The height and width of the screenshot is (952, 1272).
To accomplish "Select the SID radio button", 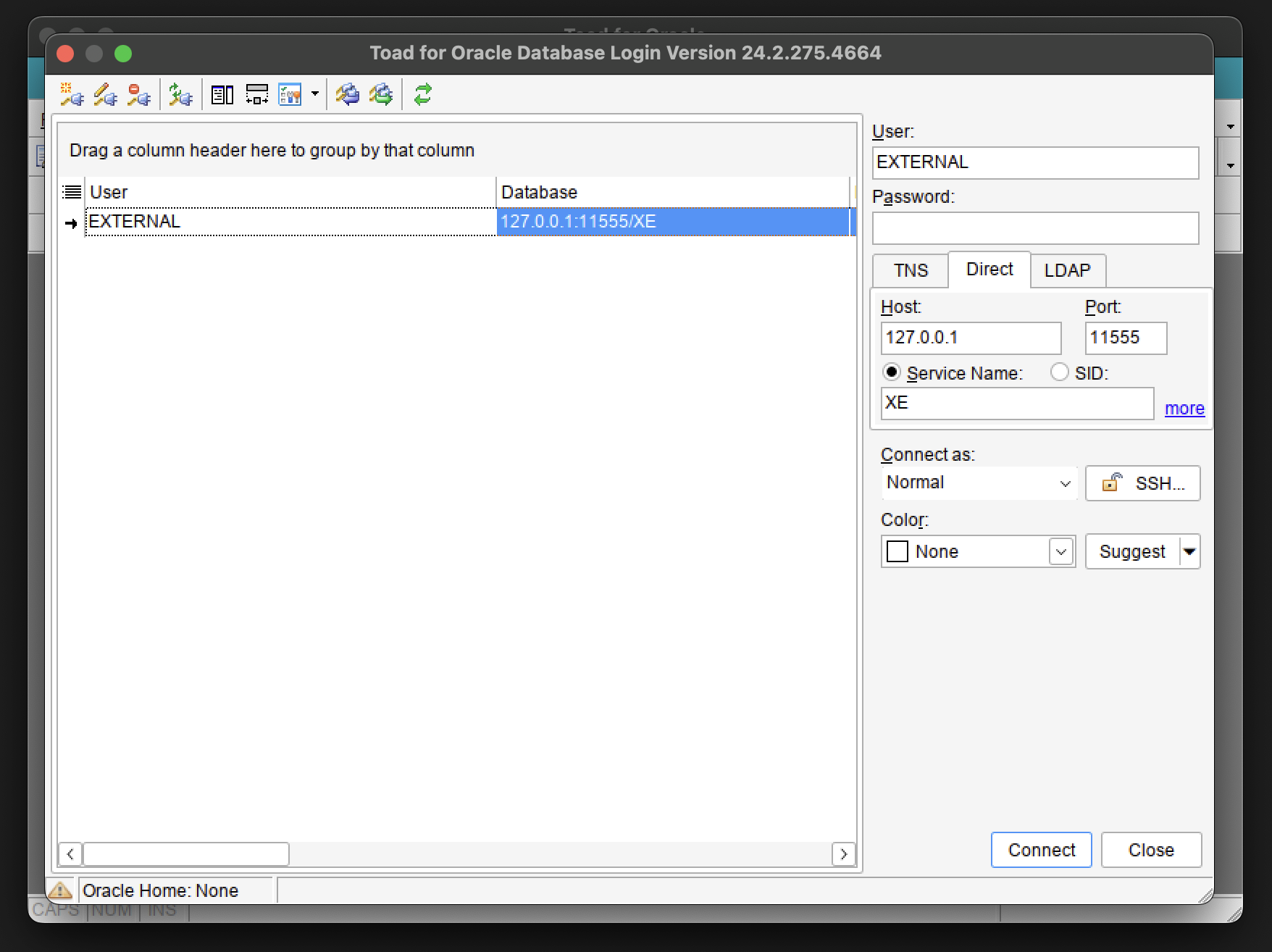I will (1059, 372).
